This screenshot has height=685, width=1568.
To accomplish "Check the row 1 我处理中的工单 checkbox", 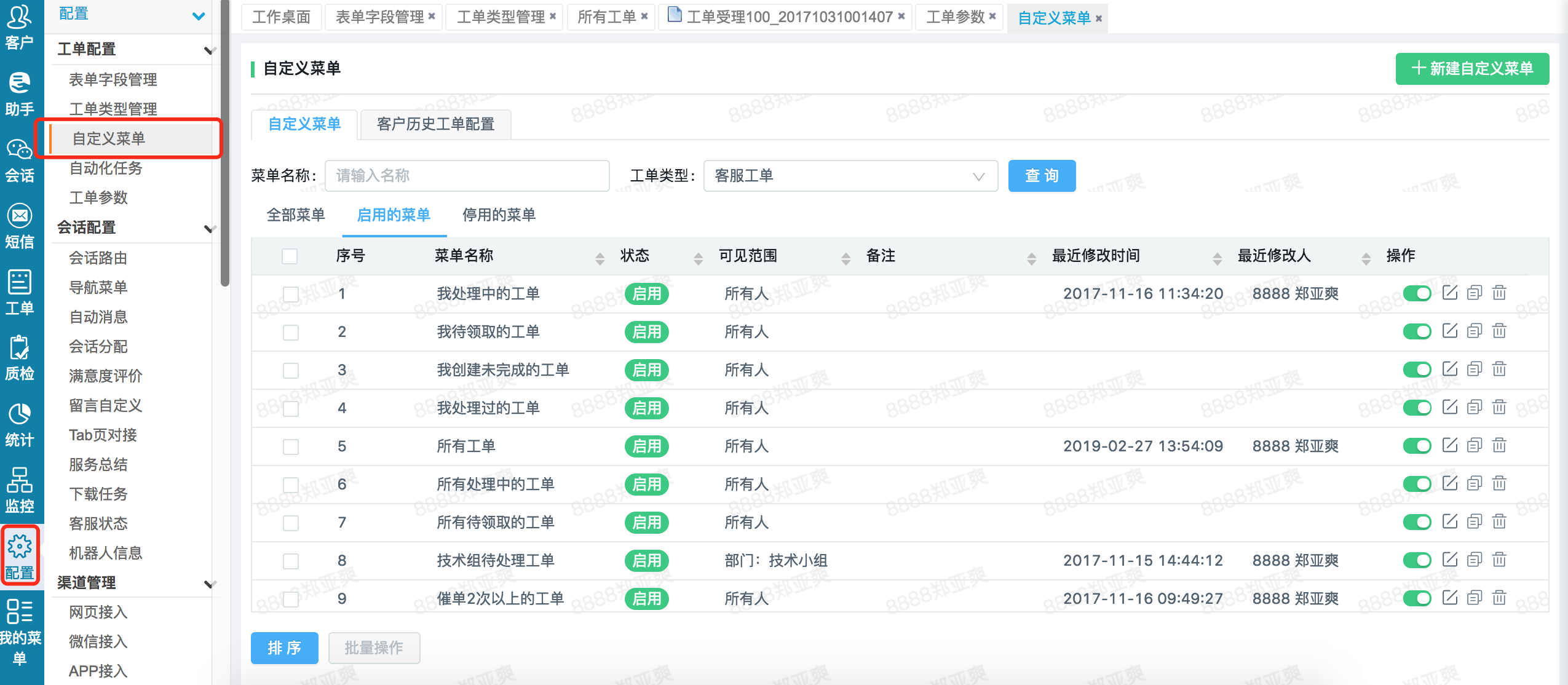I will coord(291,294).
